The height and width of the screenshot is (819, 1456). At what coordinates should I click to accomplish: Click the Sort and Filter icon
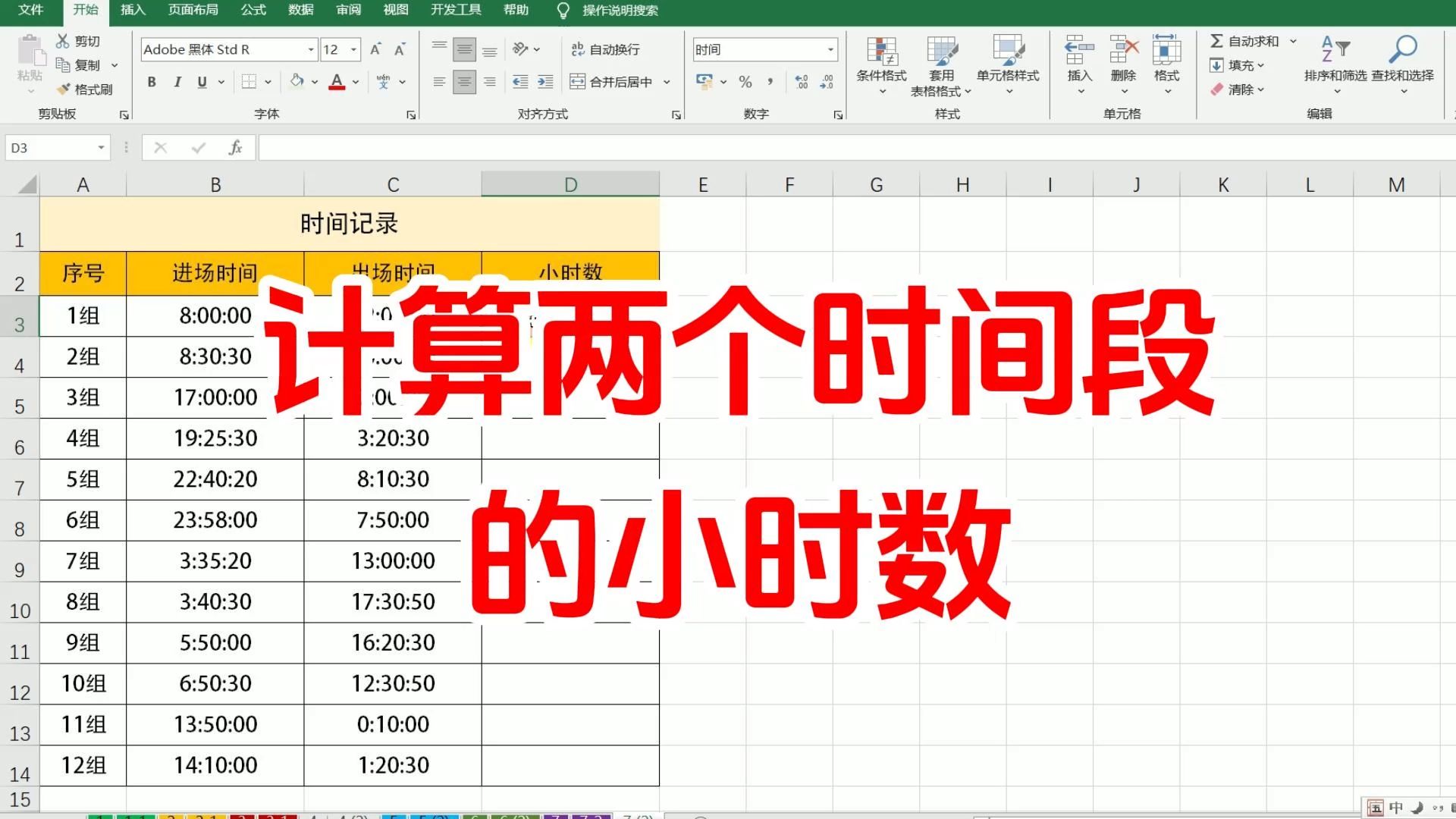point(1335,50)
